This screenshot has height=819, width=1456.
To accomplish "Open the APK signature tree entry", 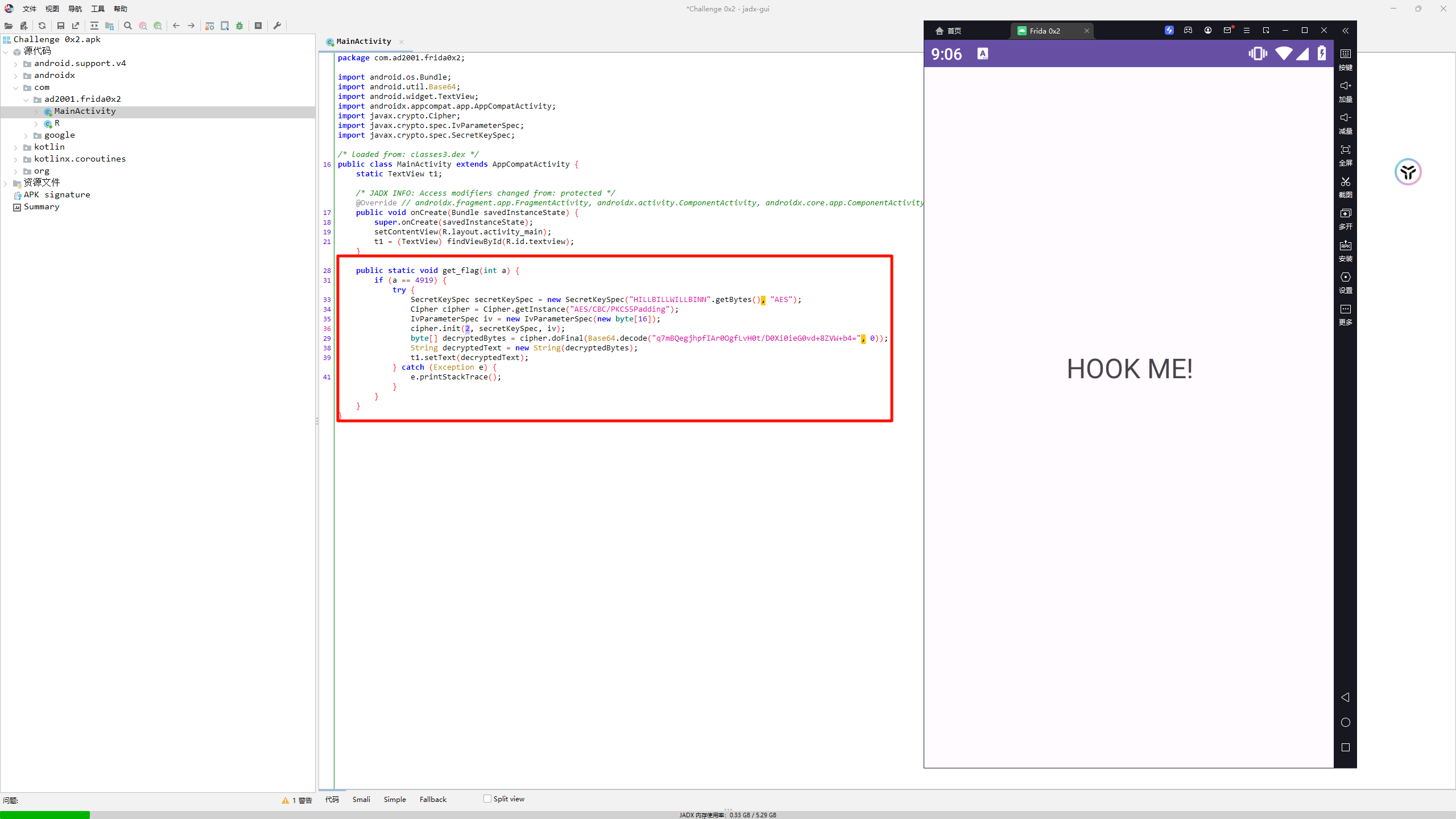I will coord(56,195).
